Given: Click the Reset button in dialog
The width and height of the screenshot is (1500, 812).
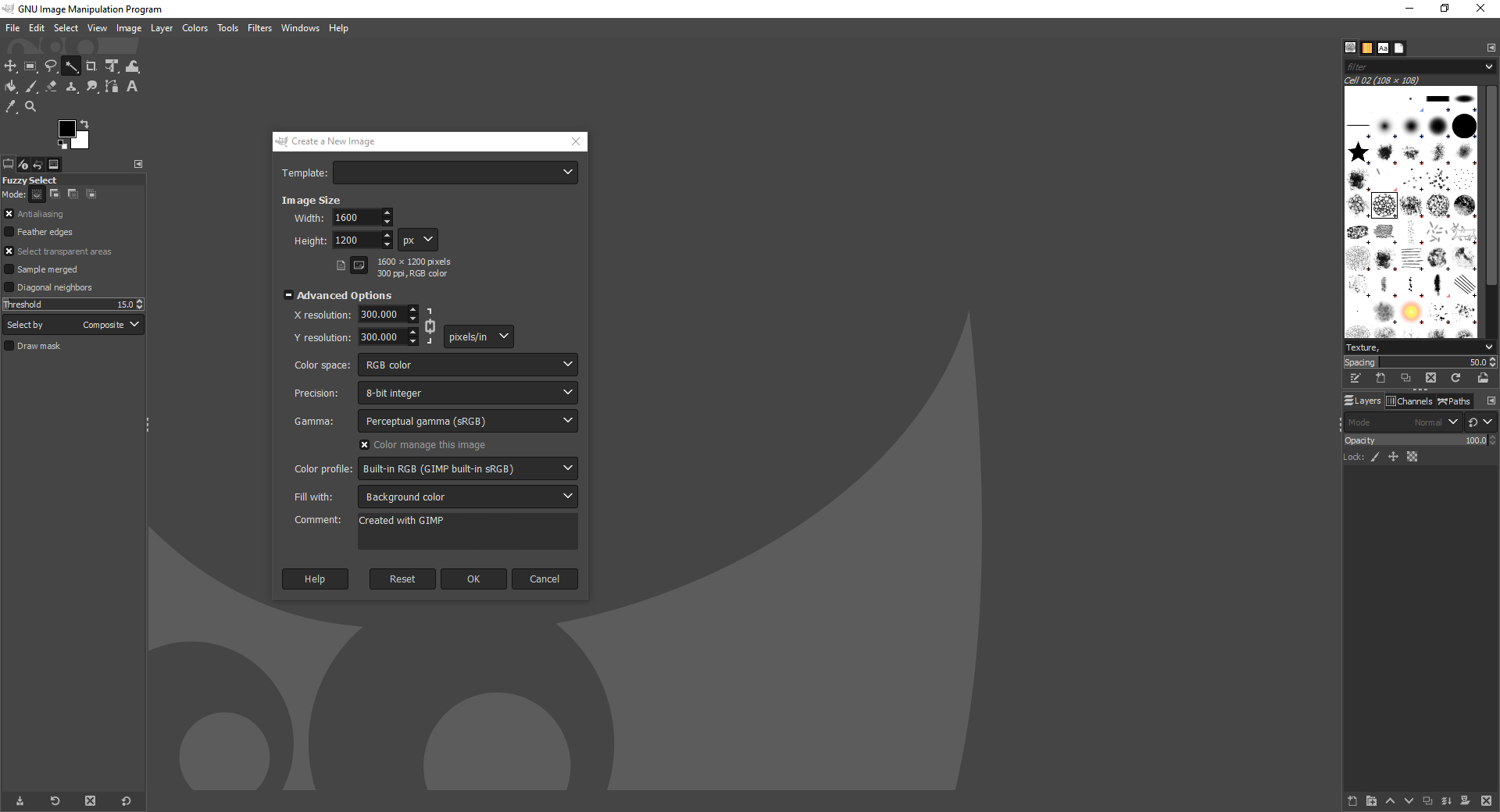Looking at the screenshot, I should coord(402,579).
